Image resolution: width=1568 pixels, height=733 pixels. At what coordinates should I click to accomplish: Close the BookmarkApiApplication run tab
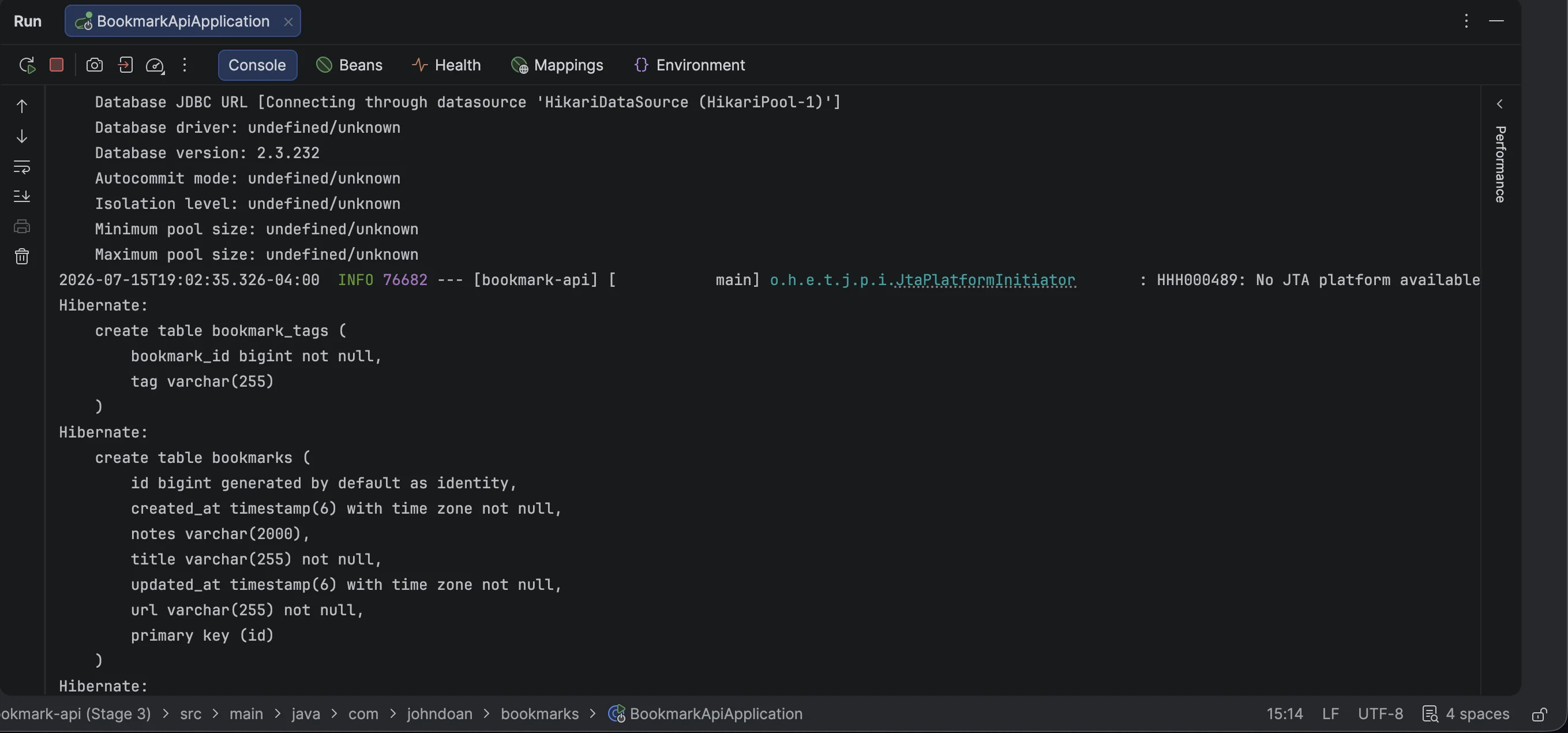tap(288, 22)
